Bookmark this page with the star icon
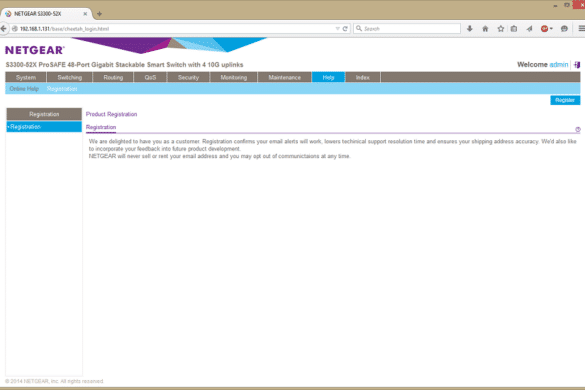 501,28
